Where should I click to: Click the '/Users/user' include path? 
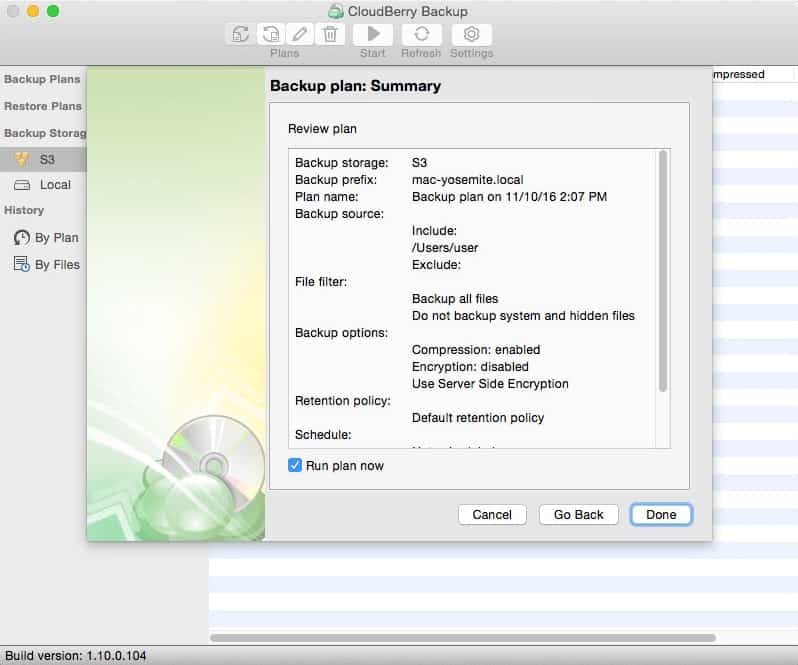coord(445,248)
